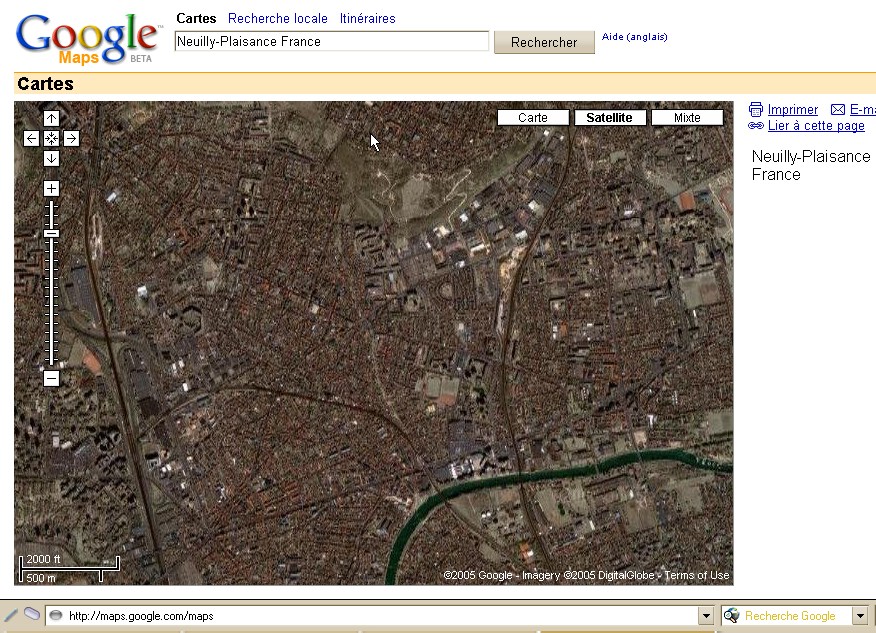Switch to Mixte hybrid view
Screen dimensions: 876x633
(687, 118)
